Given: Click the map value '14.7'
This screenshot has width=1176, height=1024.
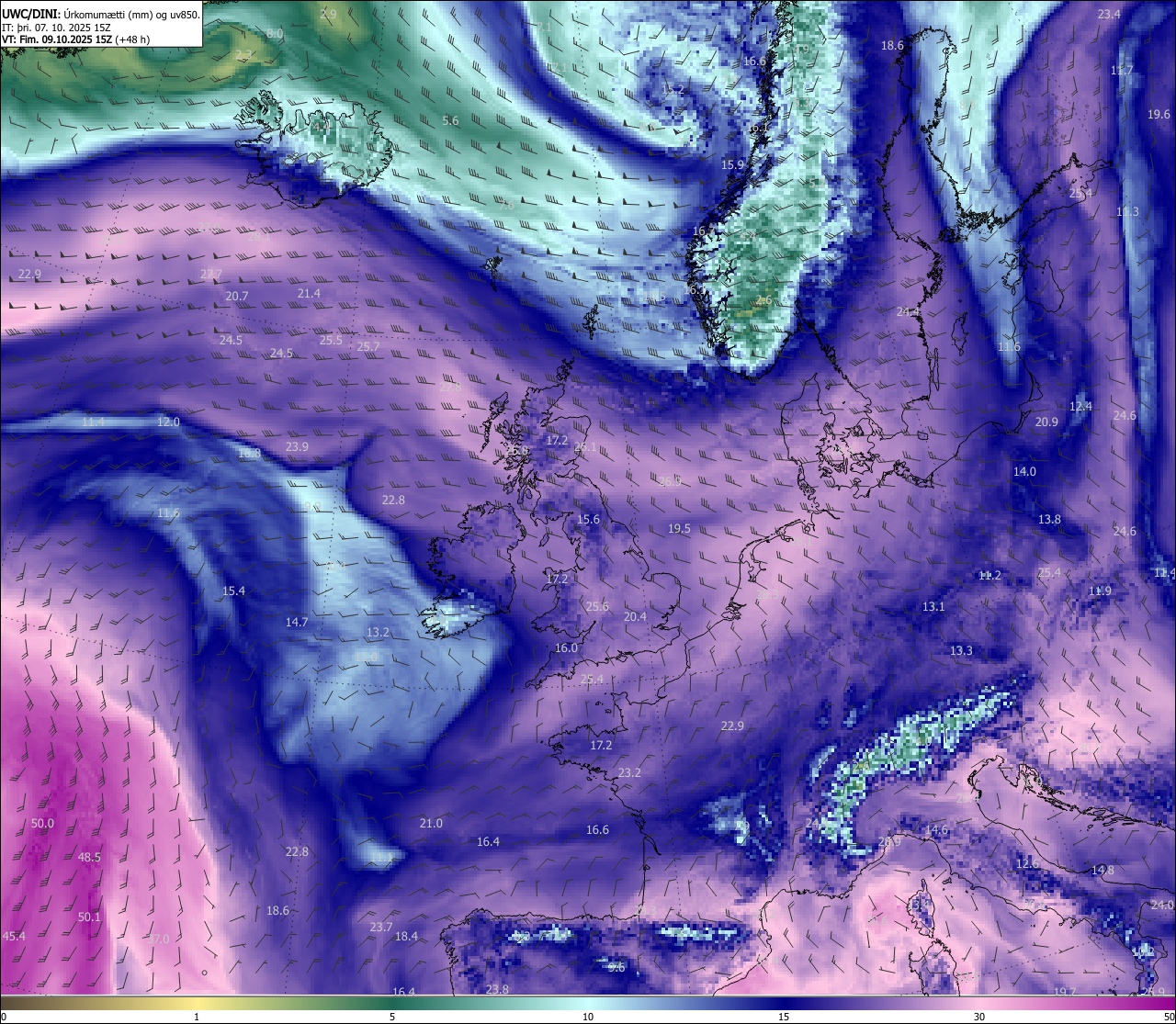Looking at the screenshot, I should tap(297, 623).
